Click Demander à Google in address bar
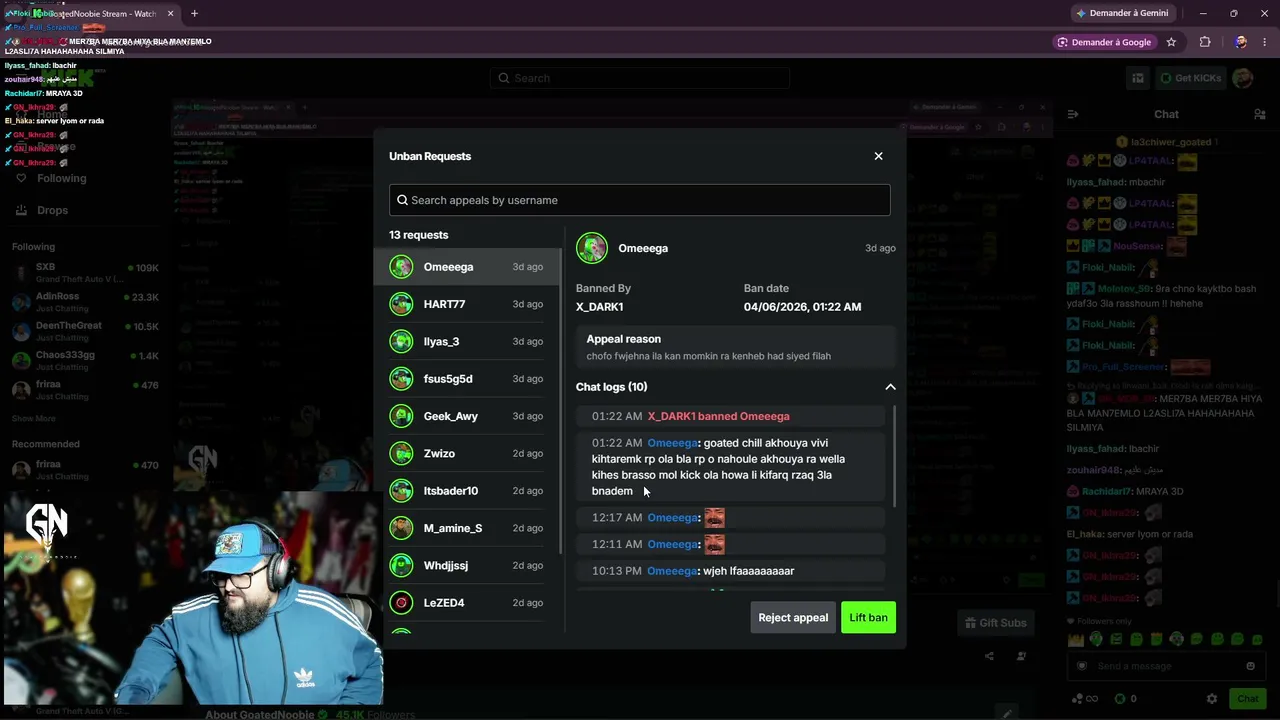Screen dimensions: 1280x720 point(1104,42)
